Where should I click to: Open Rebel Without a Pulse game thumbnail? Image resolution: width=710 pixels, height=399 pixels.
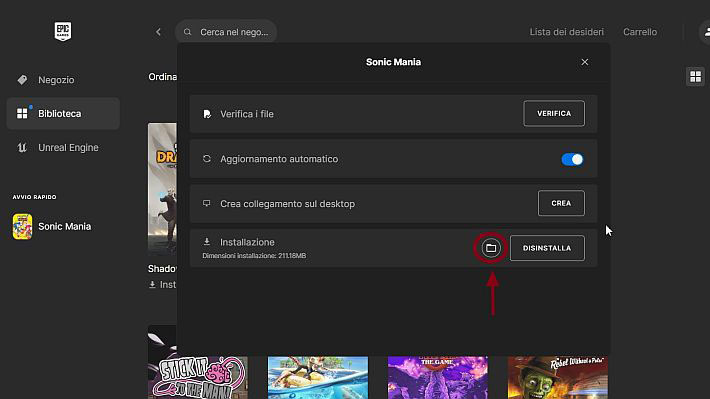click(x=558, y=377)
